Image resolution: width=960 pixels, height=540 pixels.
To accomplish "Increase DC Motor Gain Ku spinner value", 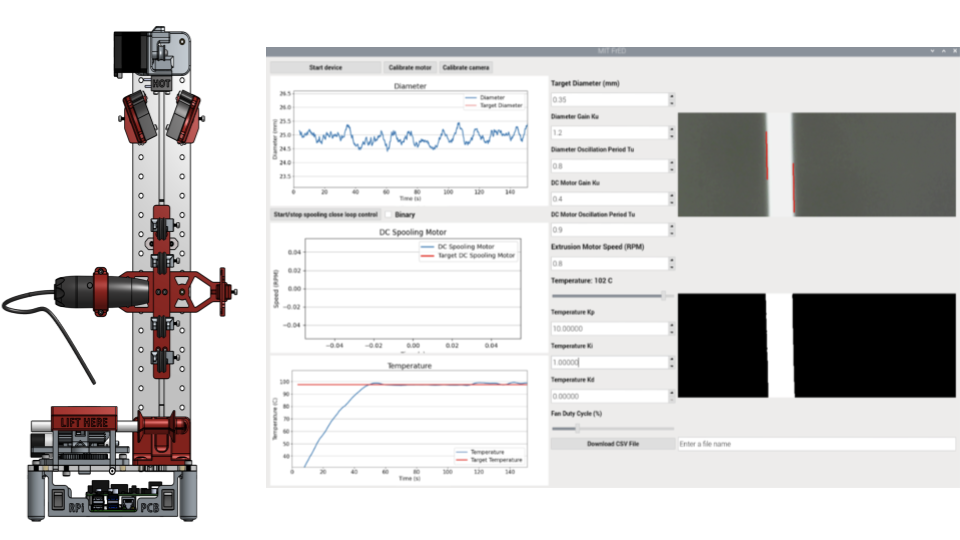I will coord(672,195).
